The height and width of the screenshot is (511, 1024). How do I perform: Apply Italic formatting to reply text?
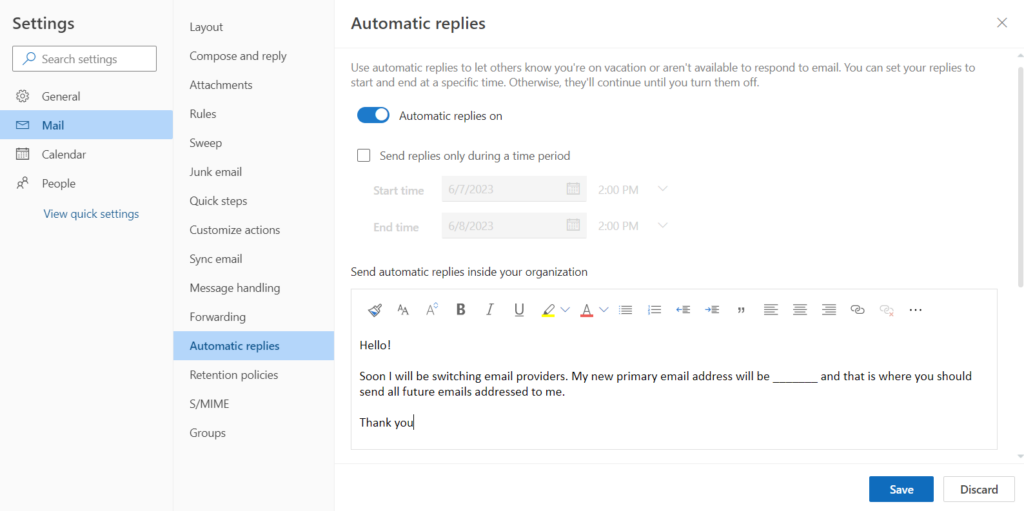pyautogui.click(x=490, y=310)
